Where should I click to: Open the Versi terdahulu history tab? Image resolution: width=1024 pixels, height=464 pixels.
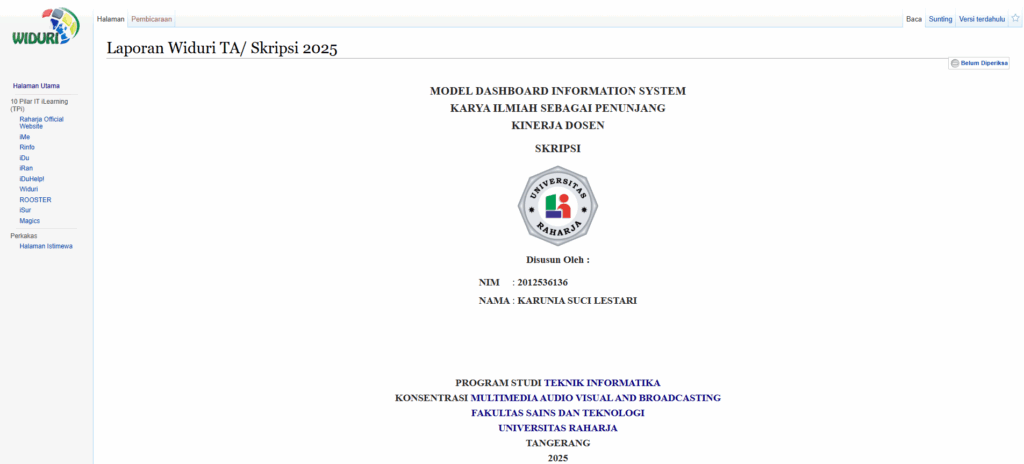pos(981,19)
